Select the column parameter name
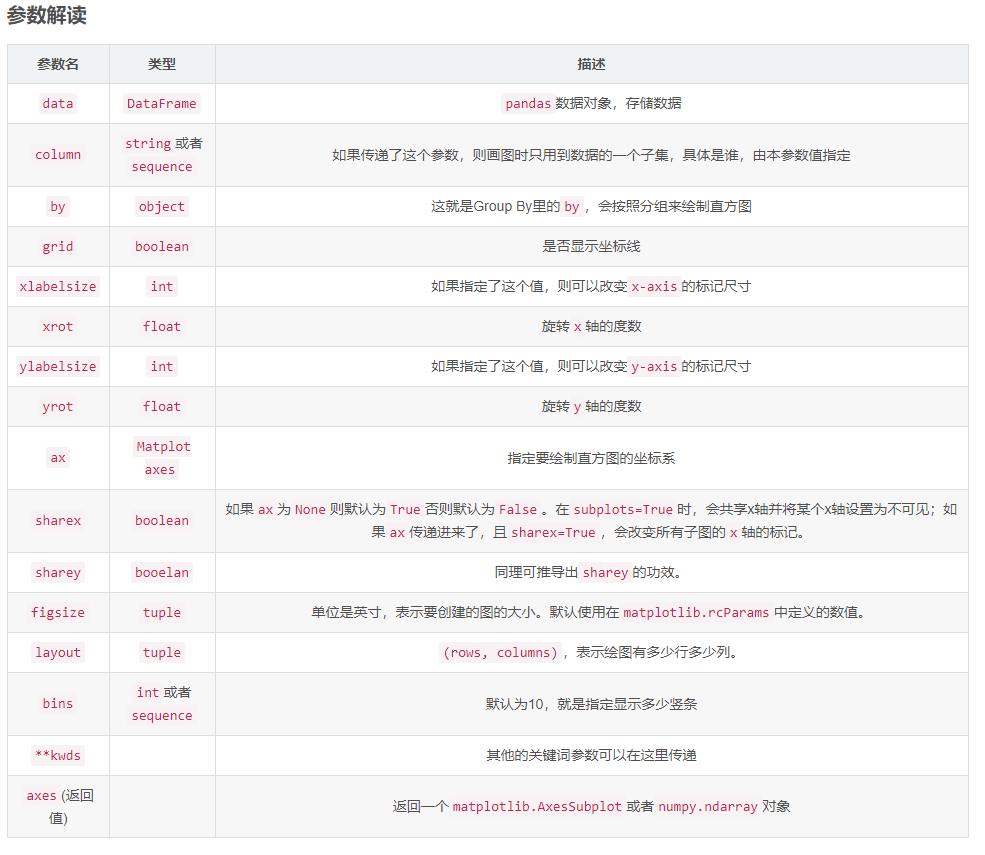Screen dimensions: 985x855 click(x=57, y=155)
